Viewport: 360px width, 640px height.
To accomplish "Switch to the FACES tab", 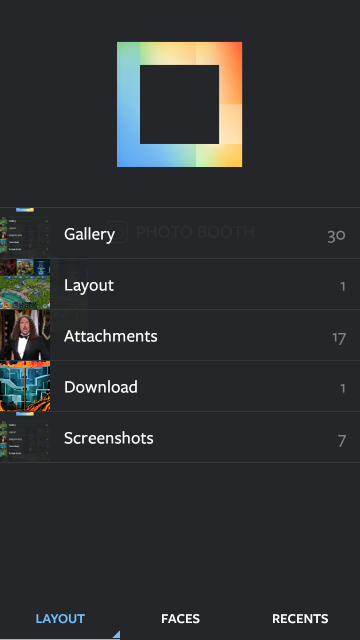I will 180,619.
